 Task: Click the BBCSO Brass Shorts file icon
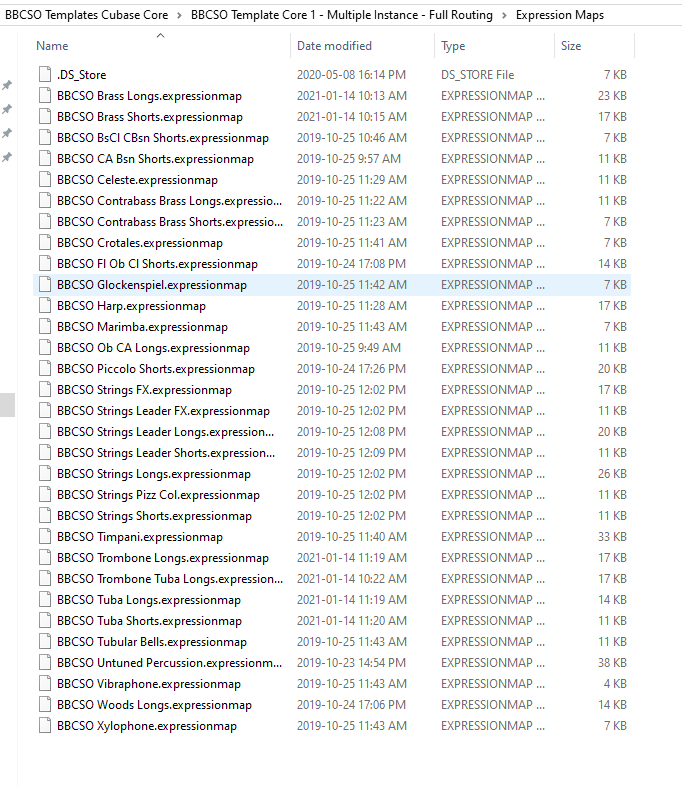45,116
